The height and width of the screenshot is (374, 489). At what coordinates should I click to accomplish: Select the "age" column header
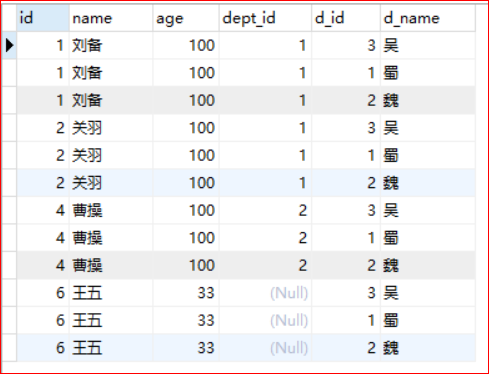click(x=186, y=18)
